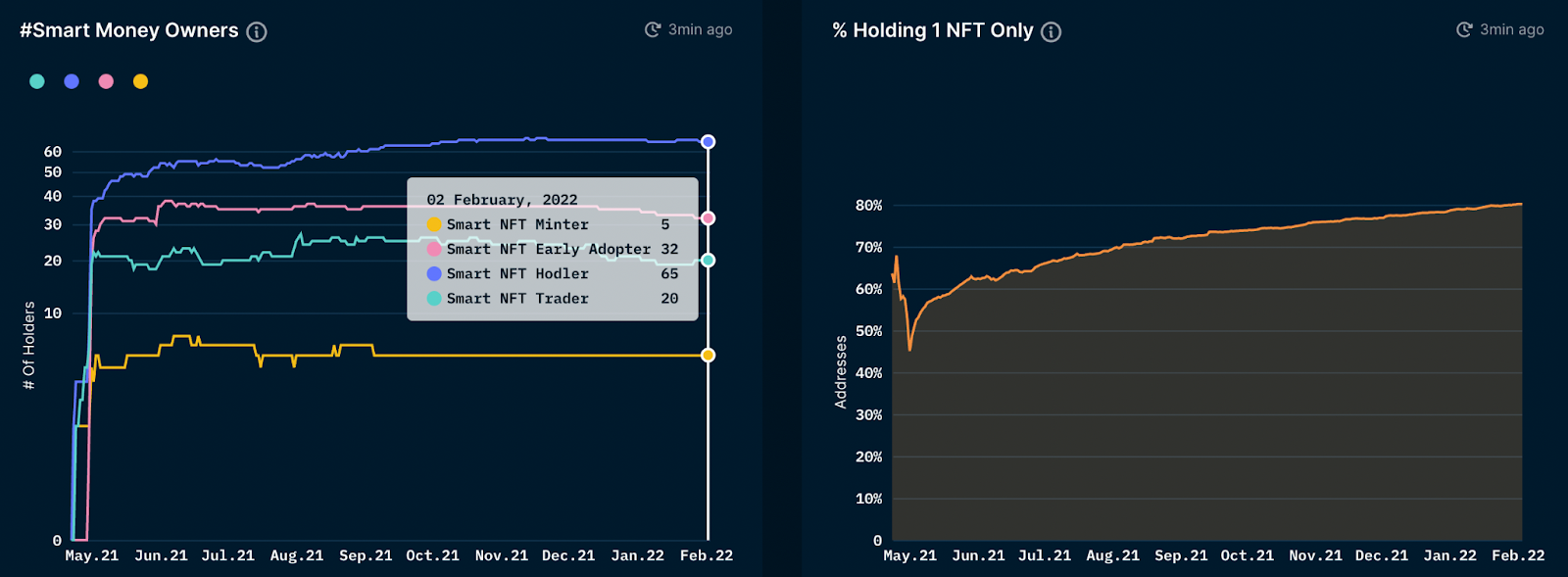Select Smart NFT Hodler tooltip row
This screenshot has height=577, width=1568.
[553, 274]
